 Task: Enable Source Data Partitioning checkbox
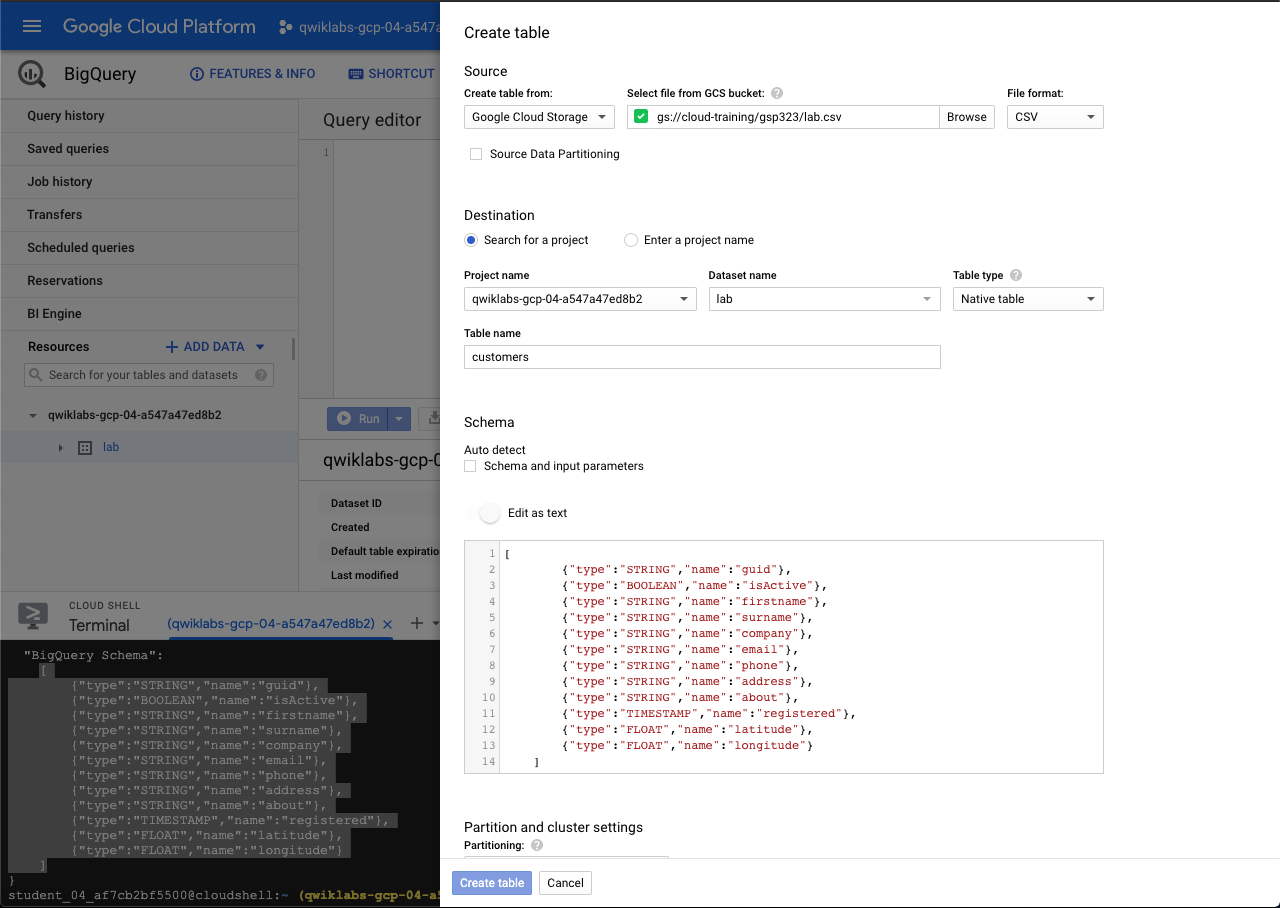[x=476, y=154]
